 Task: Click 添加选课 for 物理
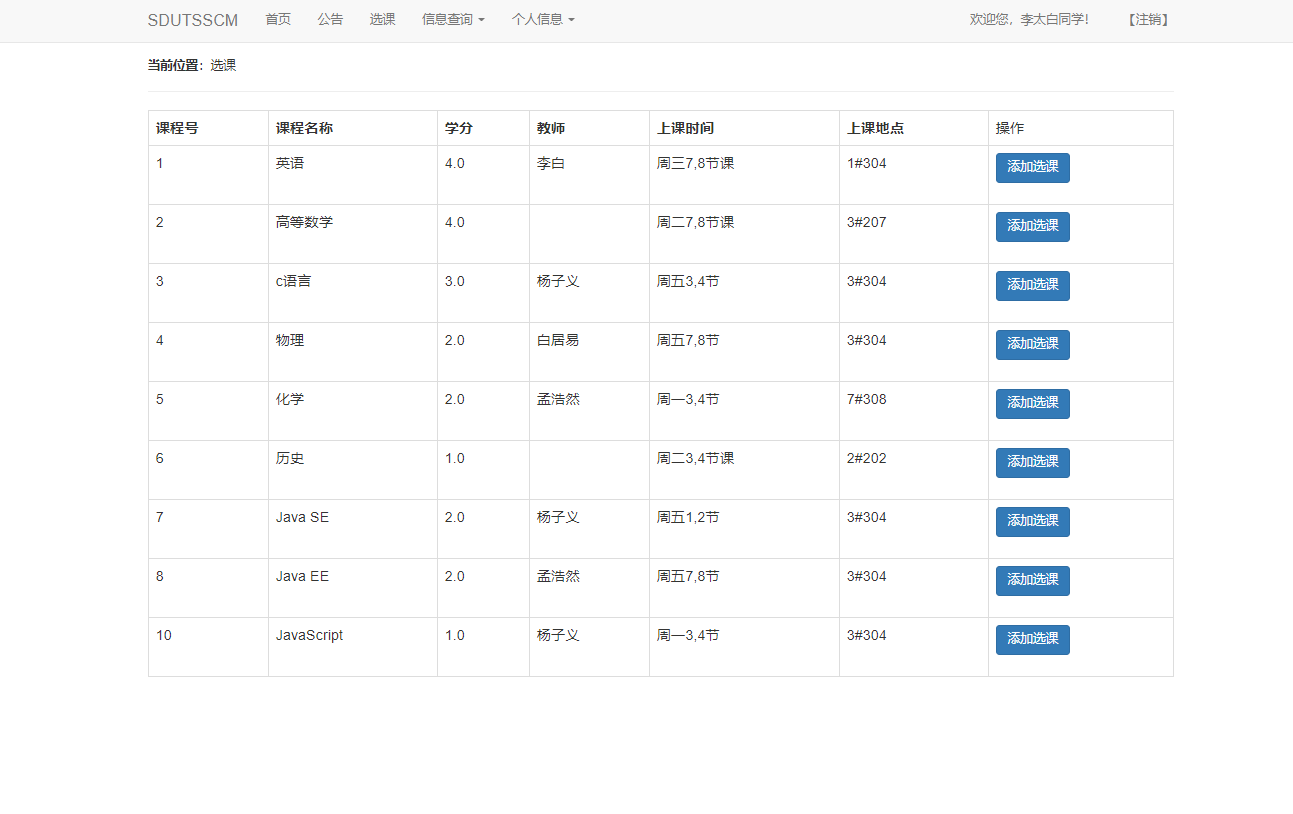click(x=1032, y=344)
